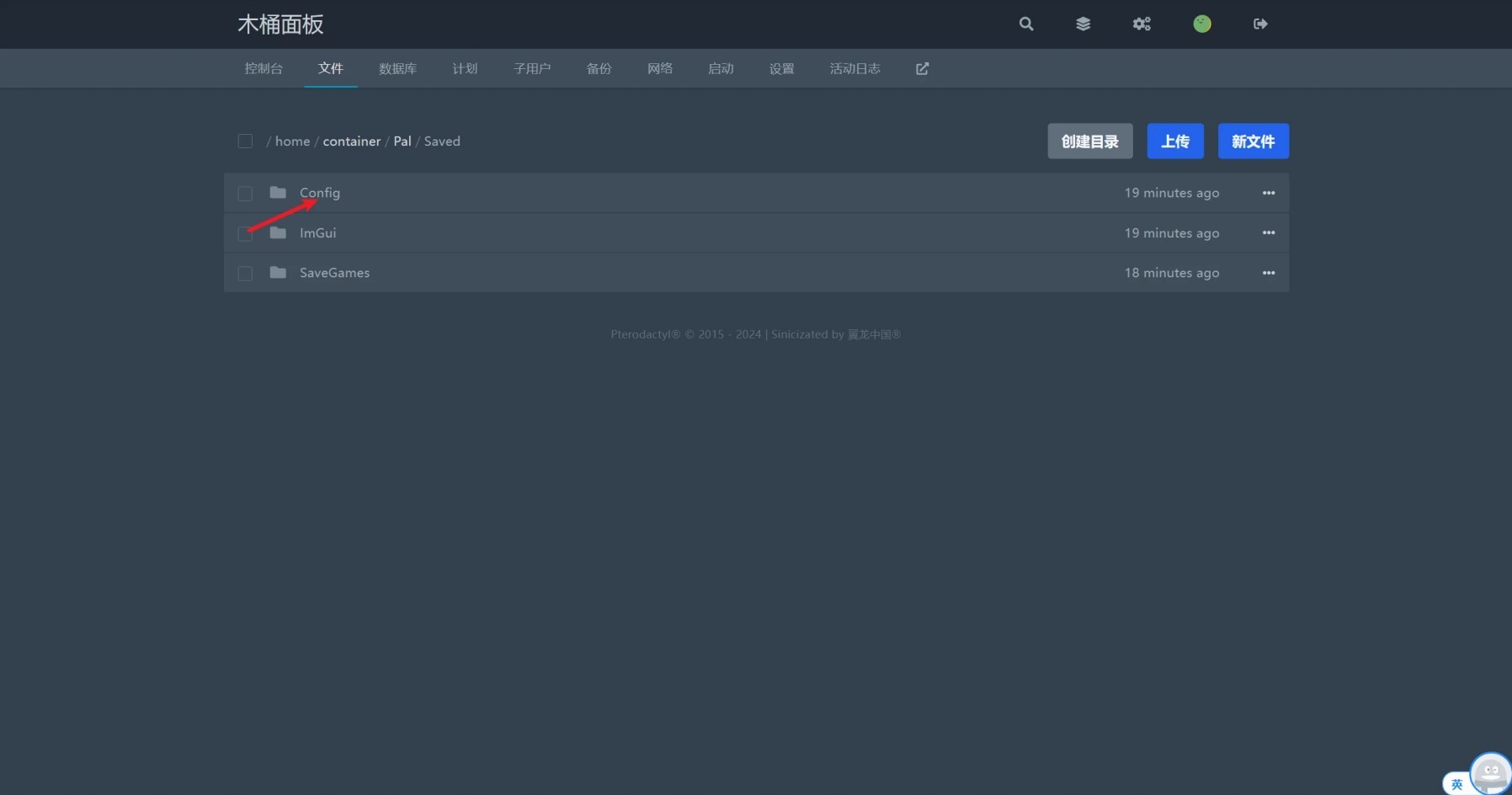Click the floating assistant face icon

point(1491,773)
